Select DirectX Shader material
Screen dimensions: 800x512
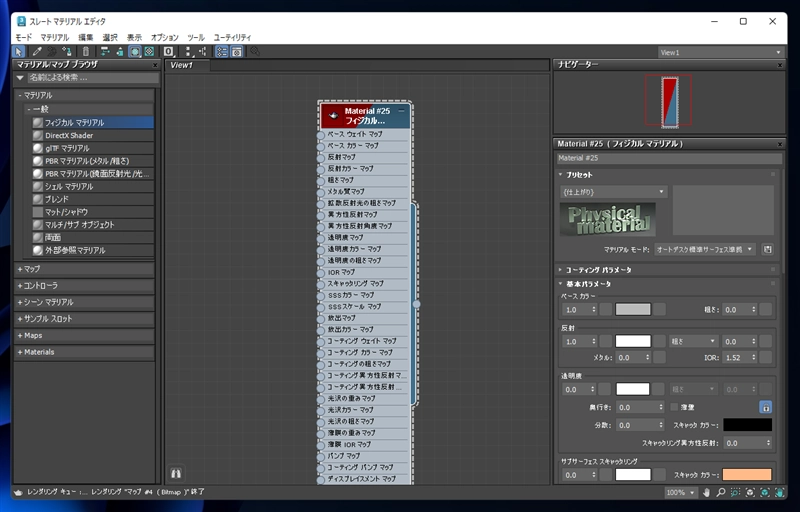92,135
